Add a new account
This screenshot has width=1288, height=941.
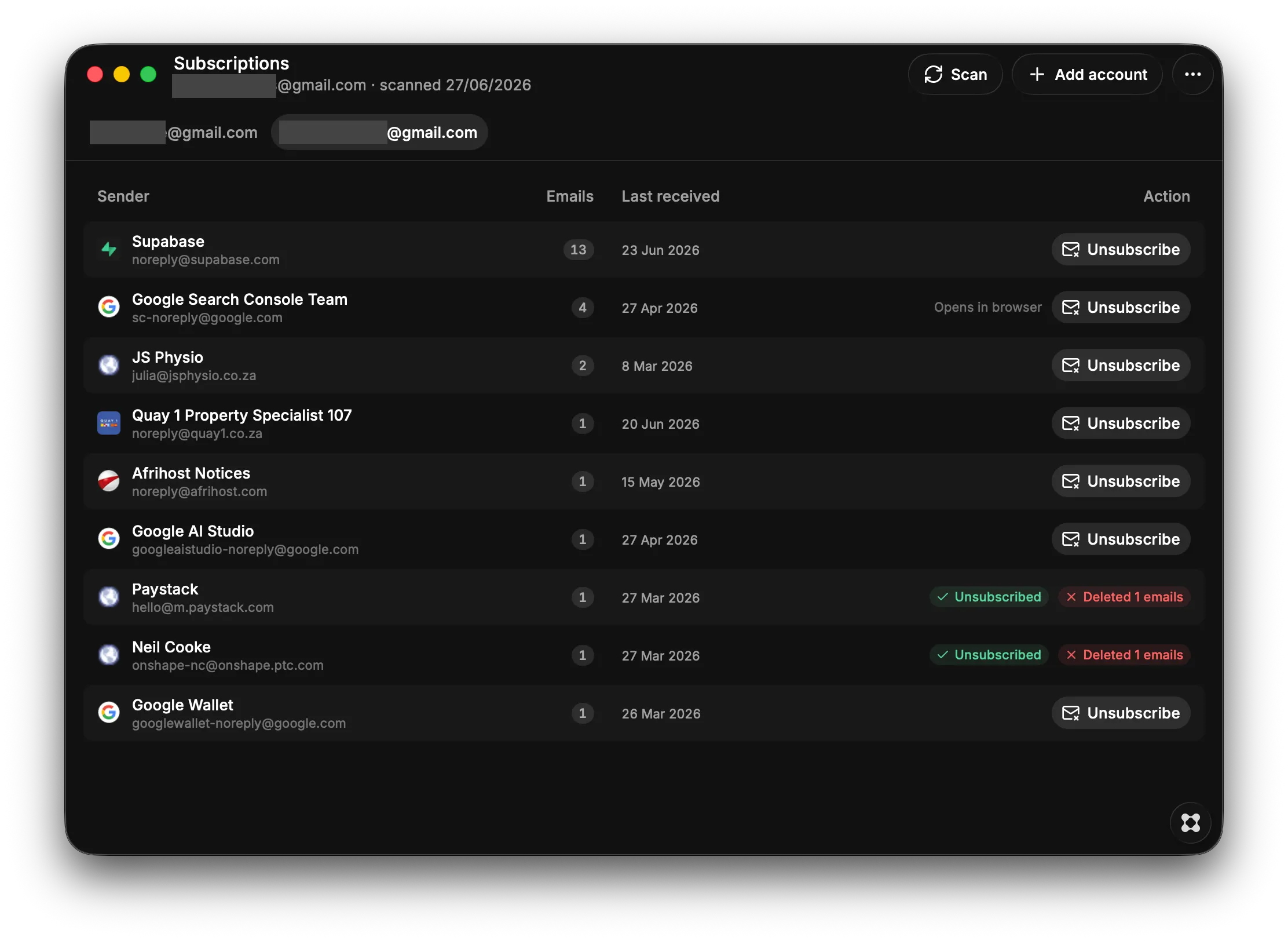pyautogui.click(x=1087, y=74)
